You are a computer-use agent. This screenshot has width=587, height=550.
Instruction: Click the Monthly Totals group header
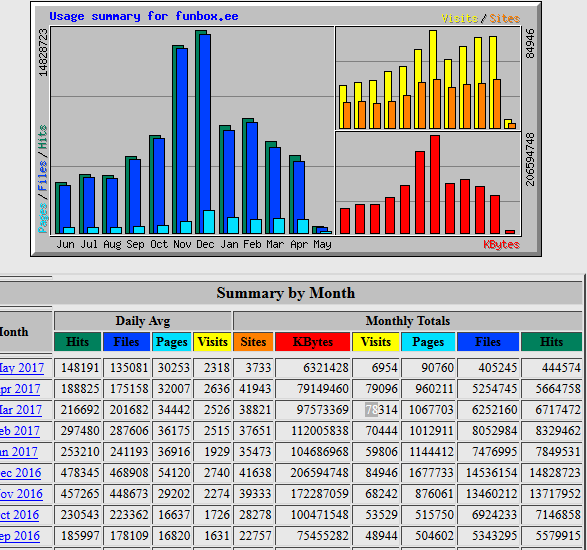click(408, 321)
